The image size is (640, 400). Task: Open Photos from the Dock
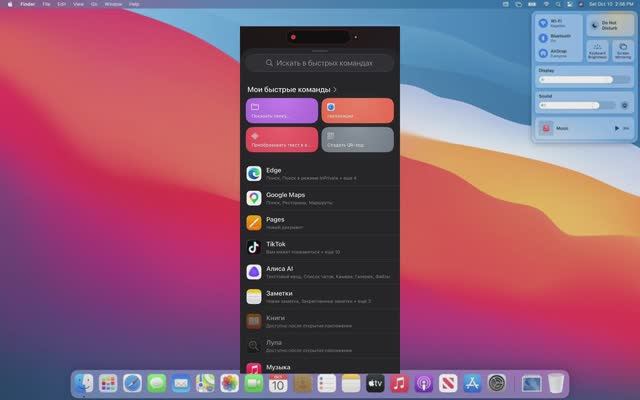point(229,384)
